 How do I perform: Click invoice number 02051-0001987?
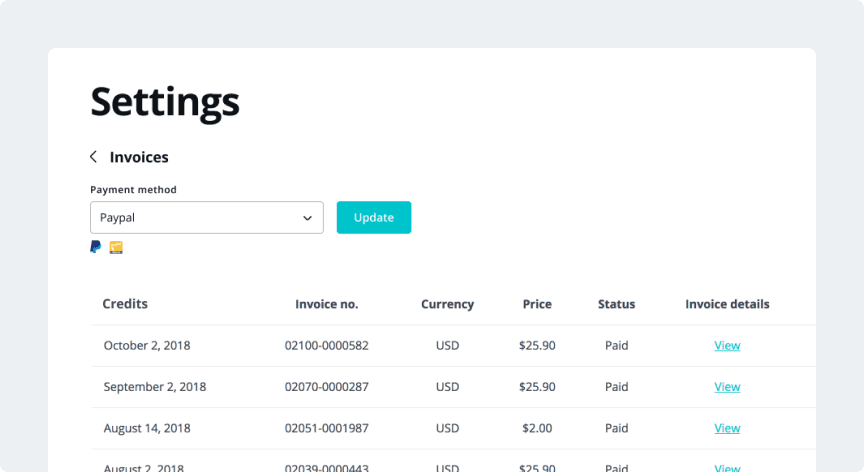327,428
